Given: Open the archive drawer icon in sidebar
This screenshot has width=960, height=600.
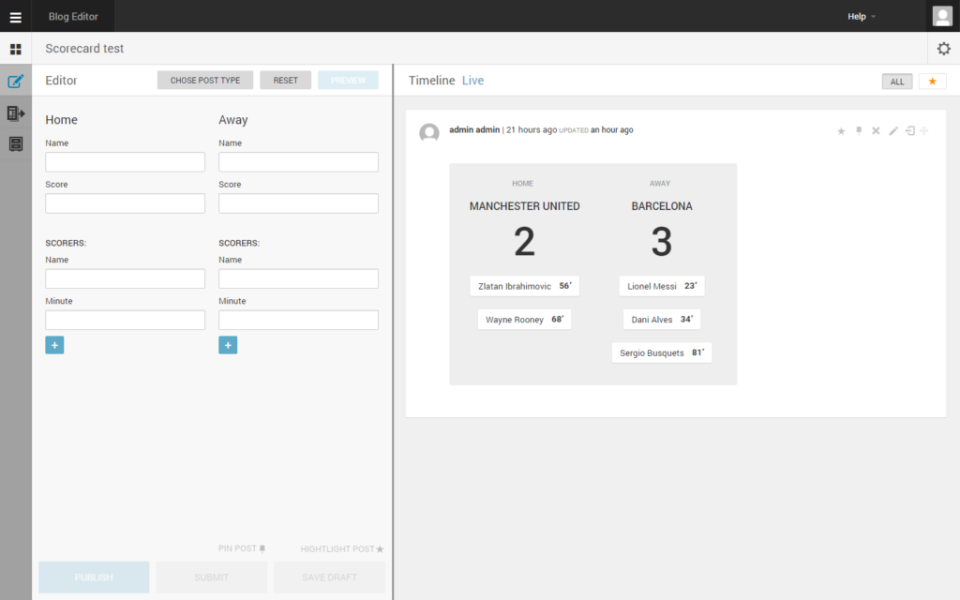Looking at the screenshot, I should click(x=15, y=143).
